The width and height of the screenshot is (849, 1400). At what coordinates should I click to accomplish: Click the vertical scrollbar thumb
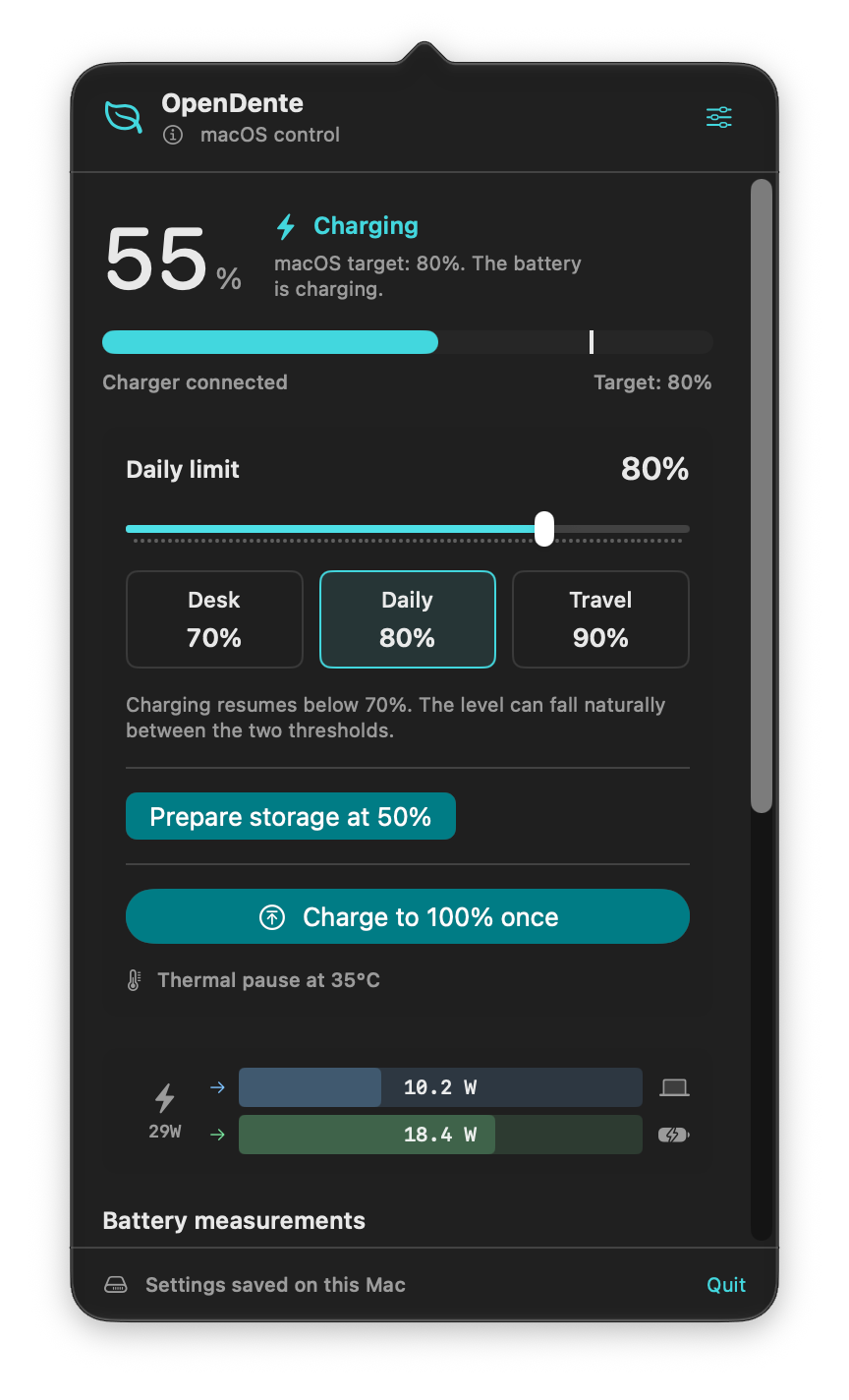click(x=762, y=496)
